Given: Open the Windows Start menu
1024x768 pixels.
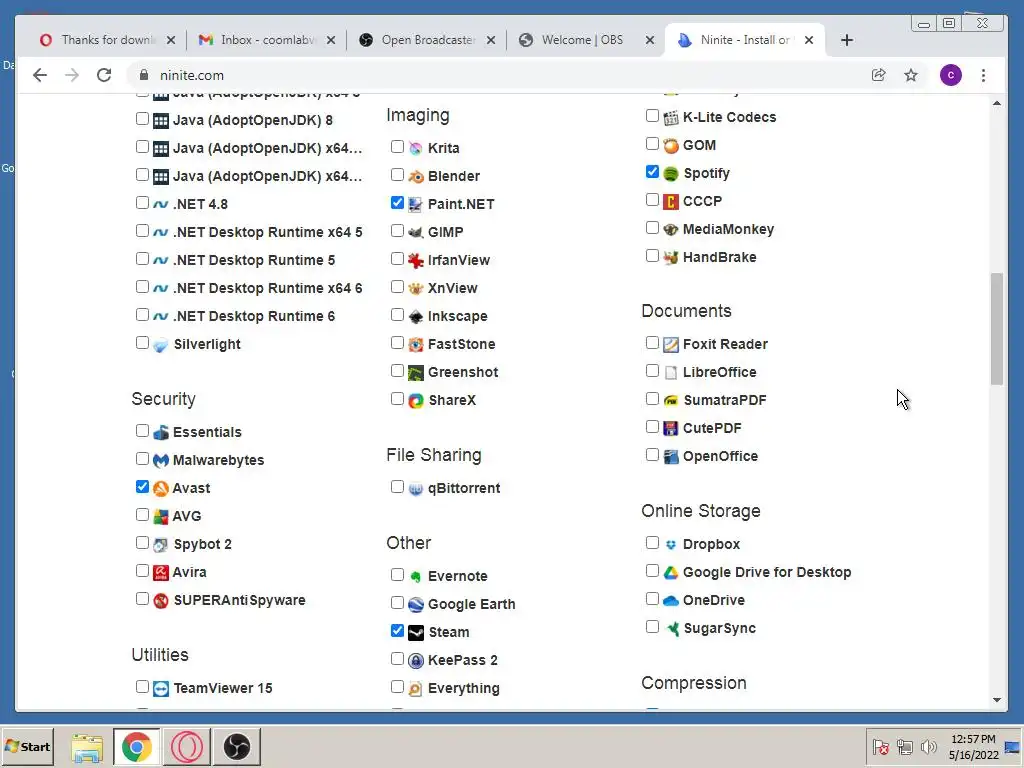Looking at the screenshot, I should 27,746.
